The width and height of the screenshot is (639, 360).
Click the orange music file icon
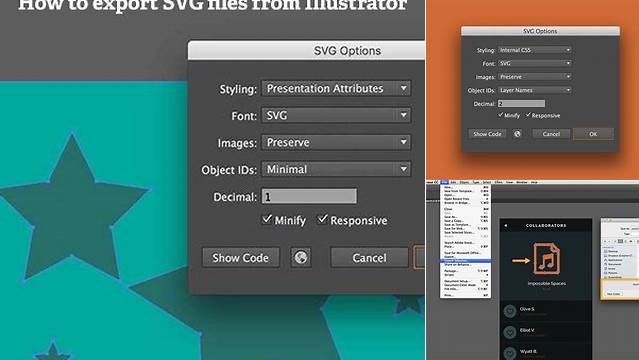546,258
